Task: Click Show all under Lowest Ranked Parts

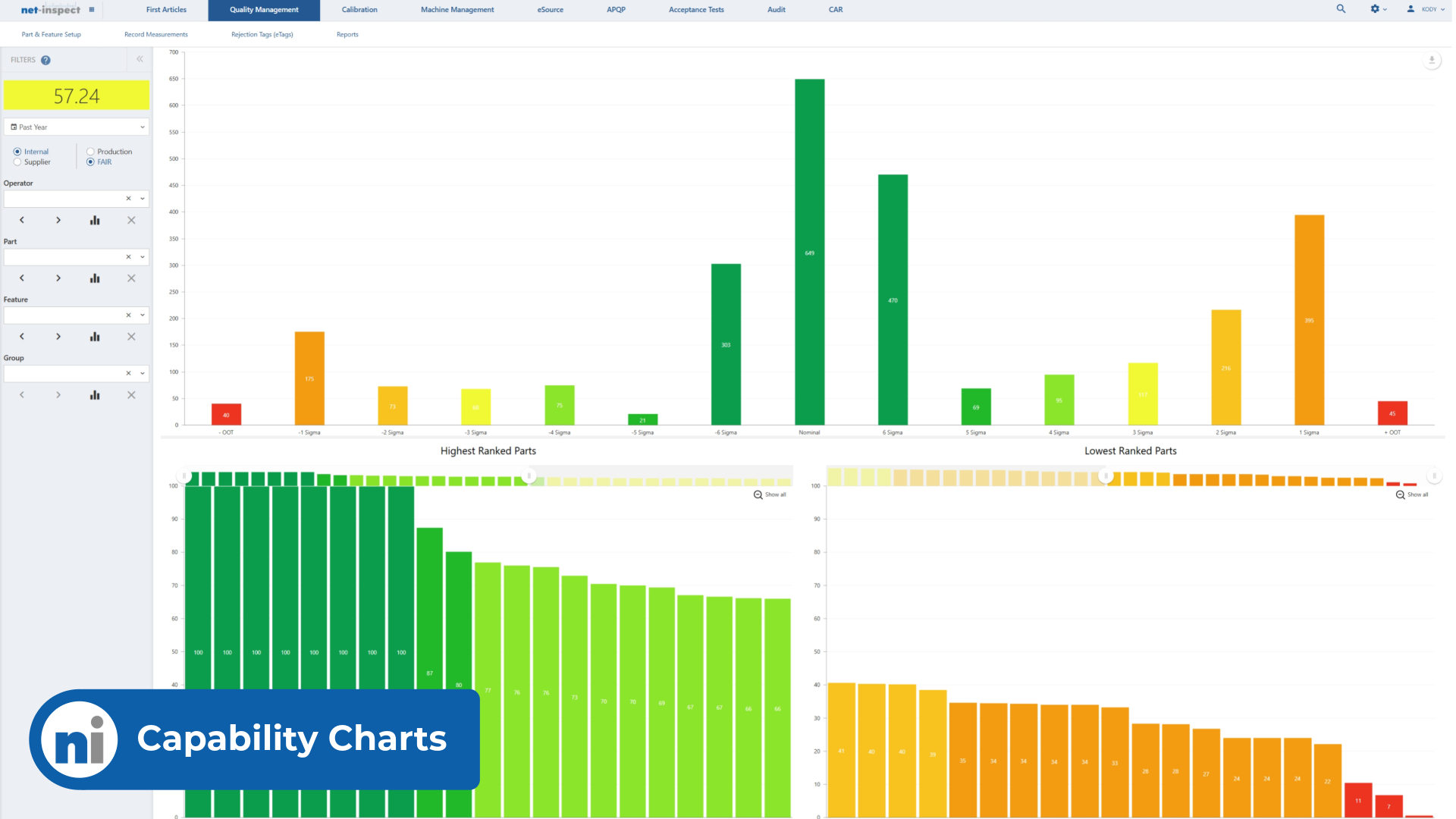Action: tap(1412, 494)
